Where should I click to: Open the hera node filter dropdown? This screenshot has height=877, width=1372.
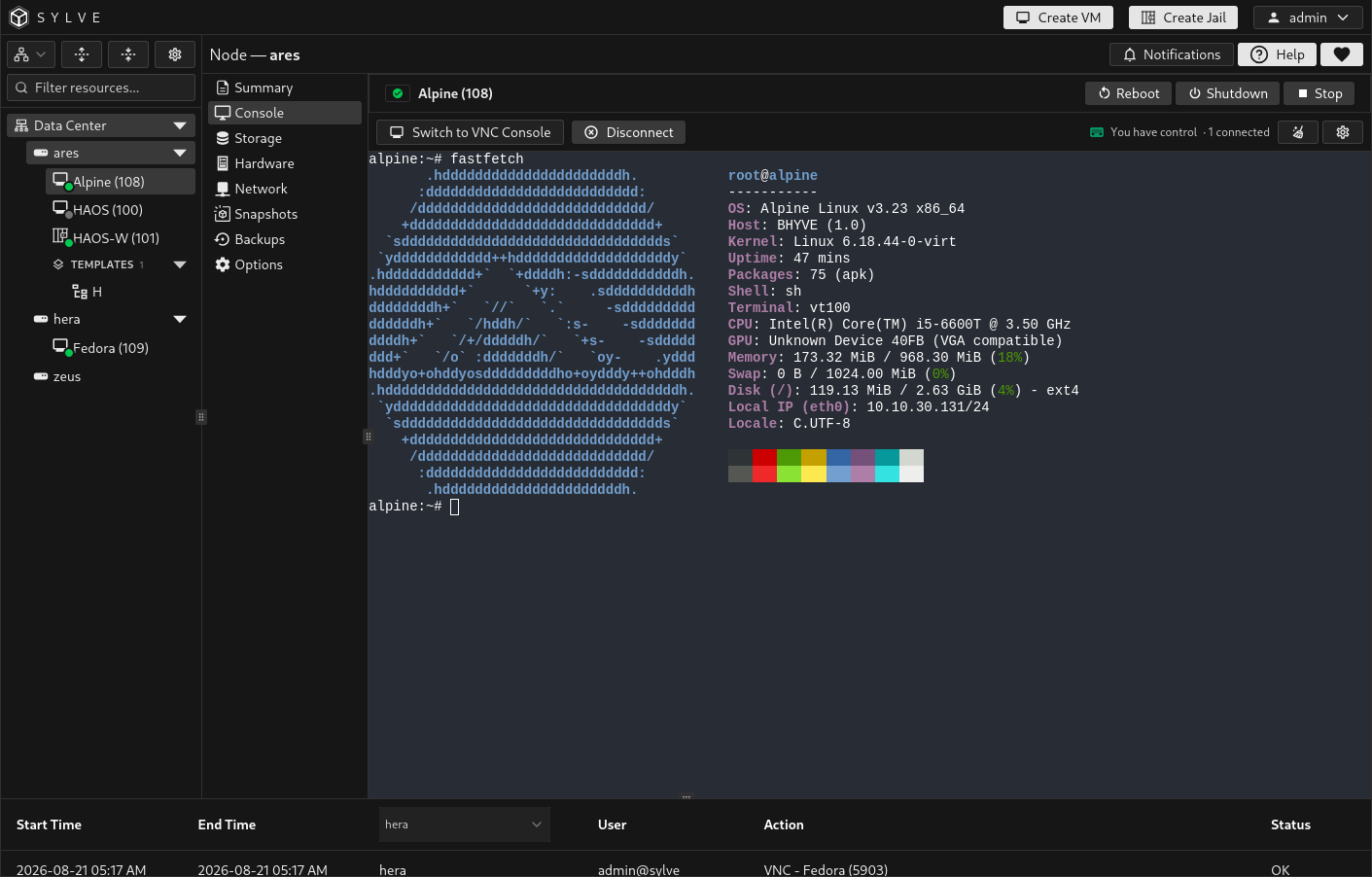(x=464, y=824)
